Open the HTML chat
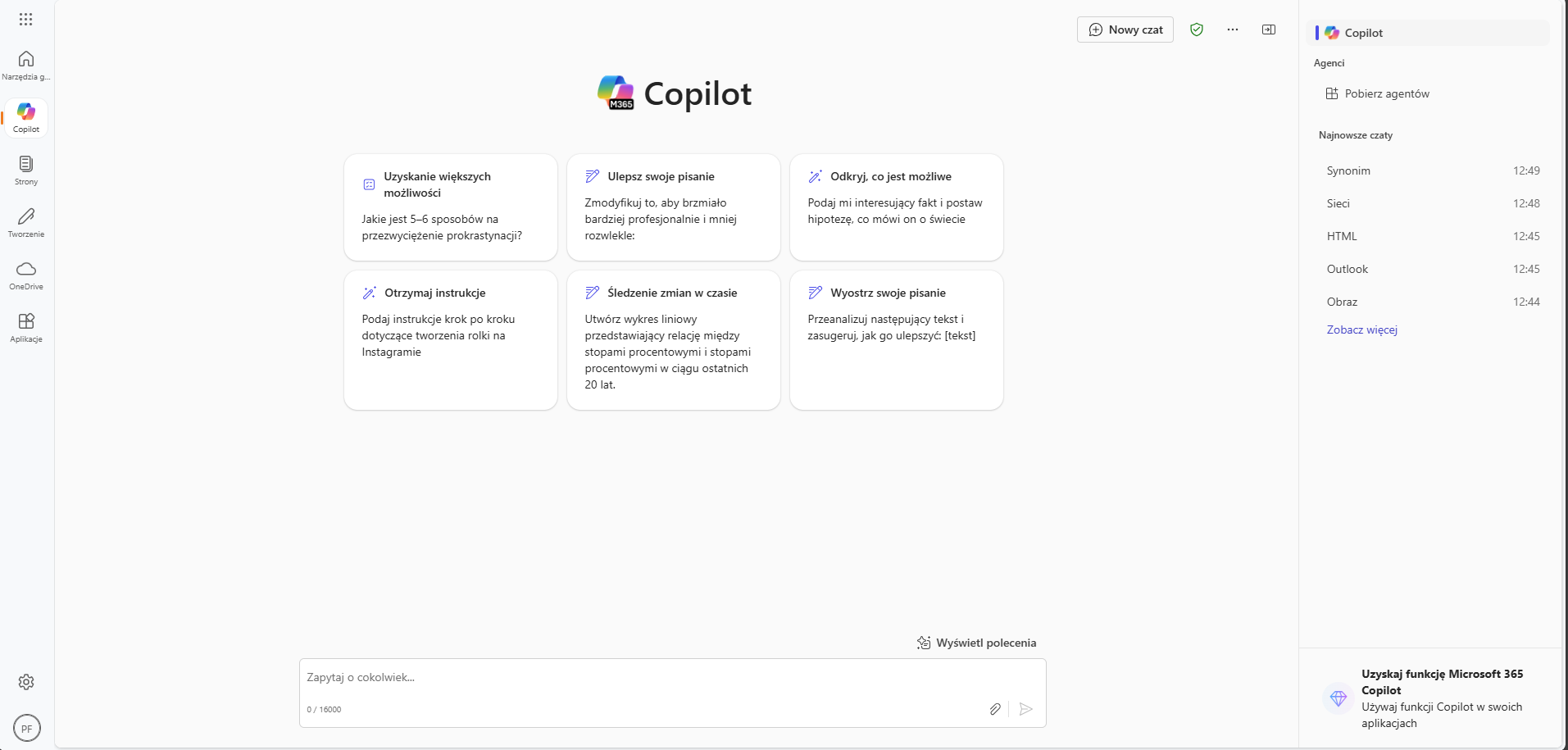 pyautogui.click(x=1433, y=236)
